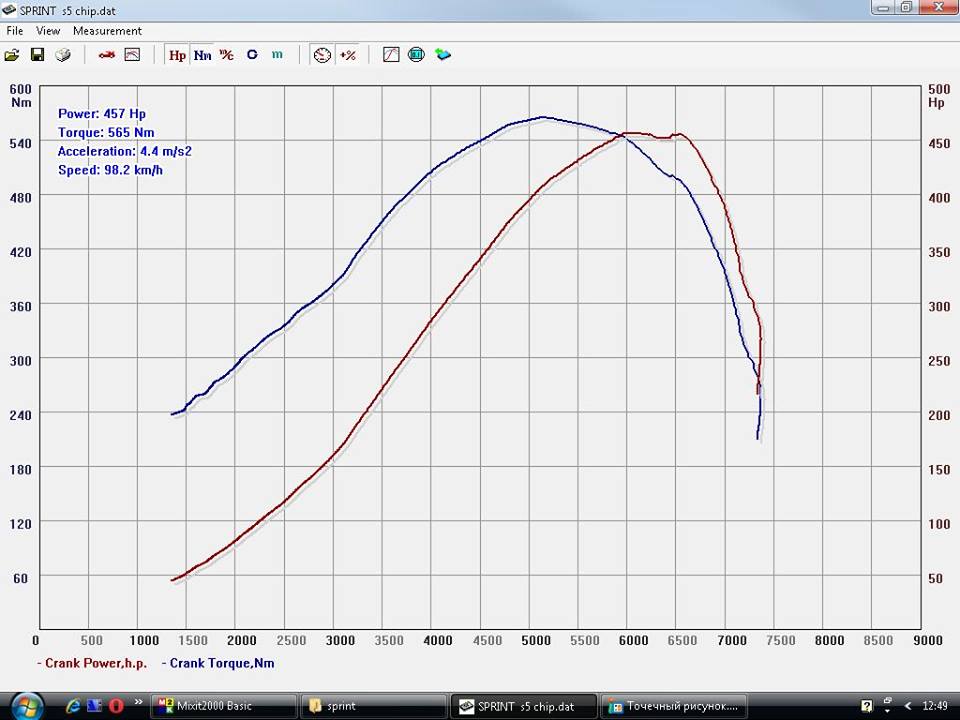The image size is (960, 720).
Task: Open the View menu
Action: (48, 31)
